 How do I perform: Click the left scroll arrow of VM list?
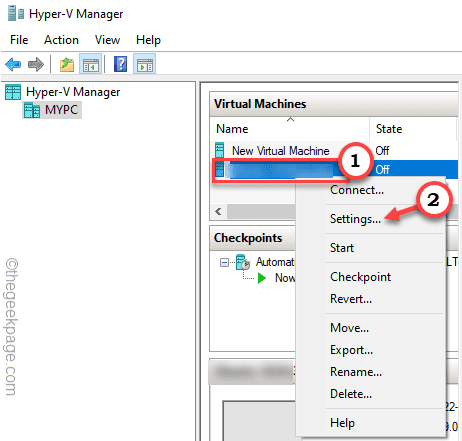coord(218,211)
